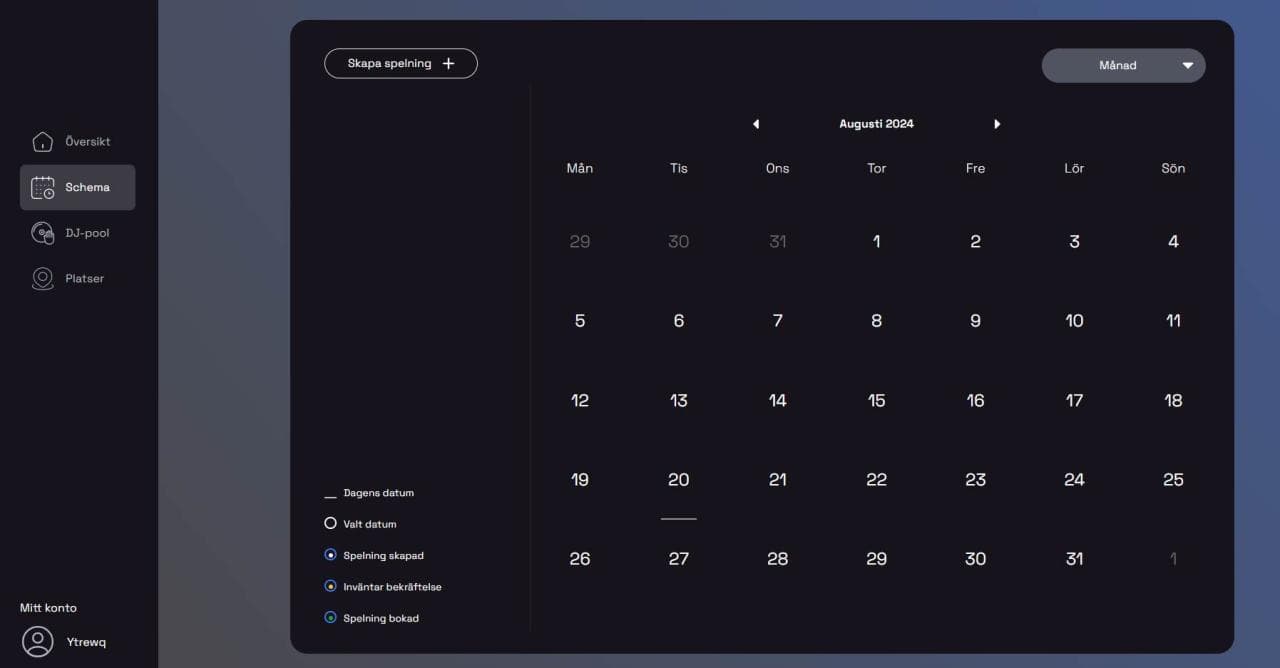Image resolution: width=1280 pixels, height=668 pixels.
Task: Click the Månad dropdown caret arrow
Action: (x=1188, y=66)
